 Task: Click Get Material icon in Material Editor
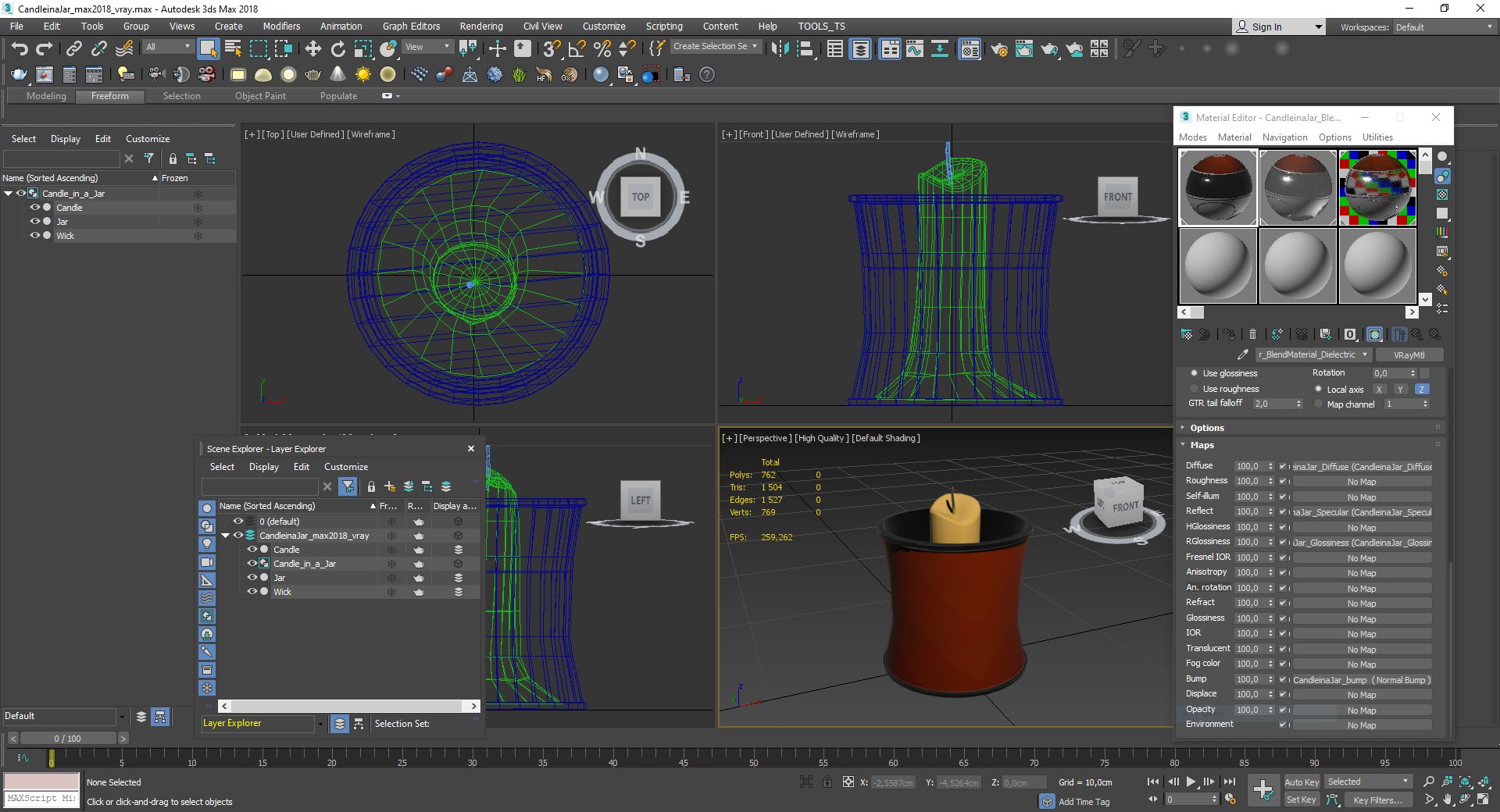coord(1187,334)
